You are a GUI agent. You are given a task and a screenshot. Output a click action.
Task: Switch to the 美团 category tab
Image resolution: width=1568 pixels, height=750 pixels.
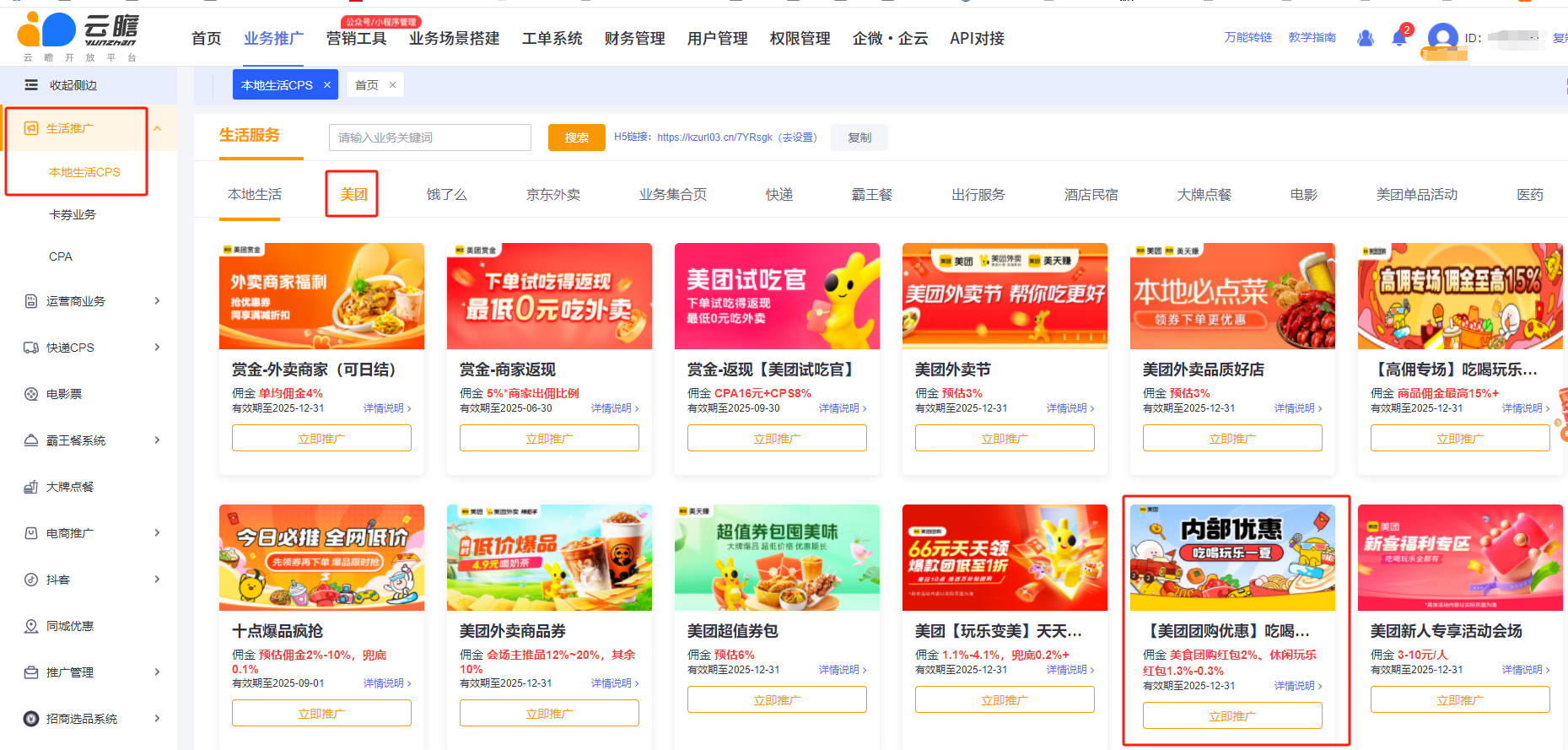tap(353, 194)
